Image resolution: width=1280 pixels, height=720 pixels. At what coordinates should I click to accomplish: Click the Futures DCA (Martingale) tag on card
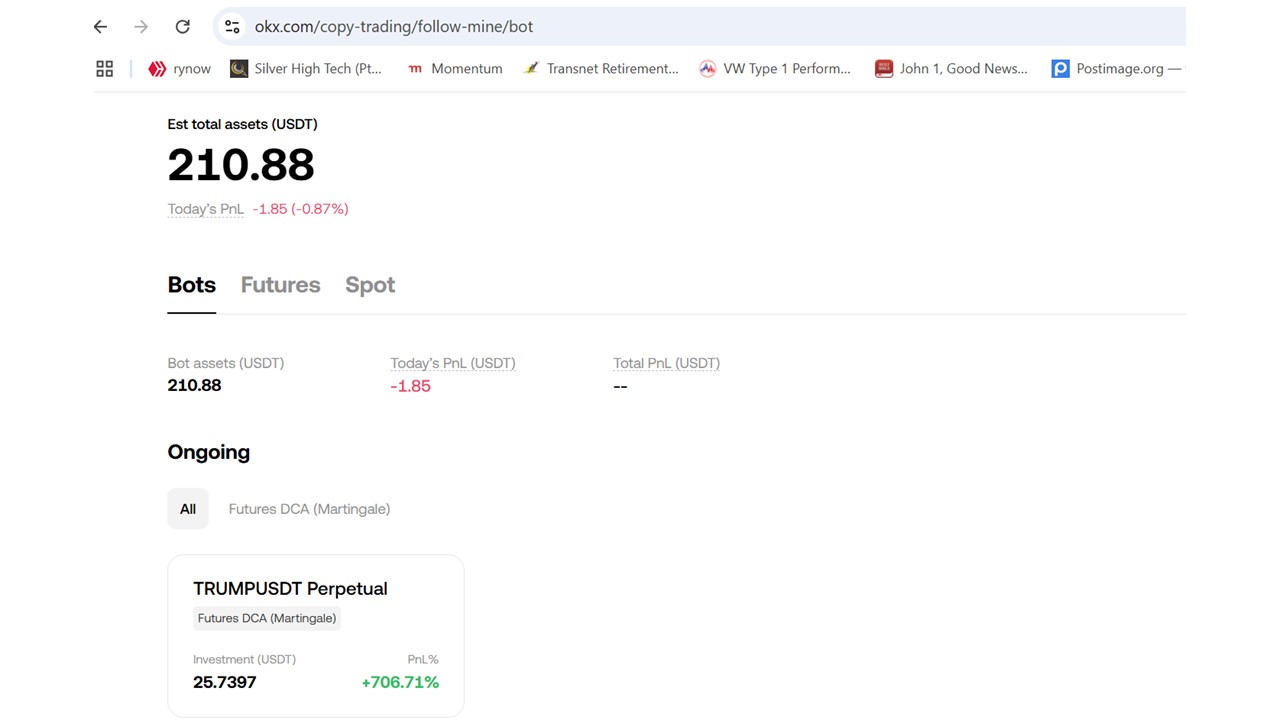tap(267, 618)
